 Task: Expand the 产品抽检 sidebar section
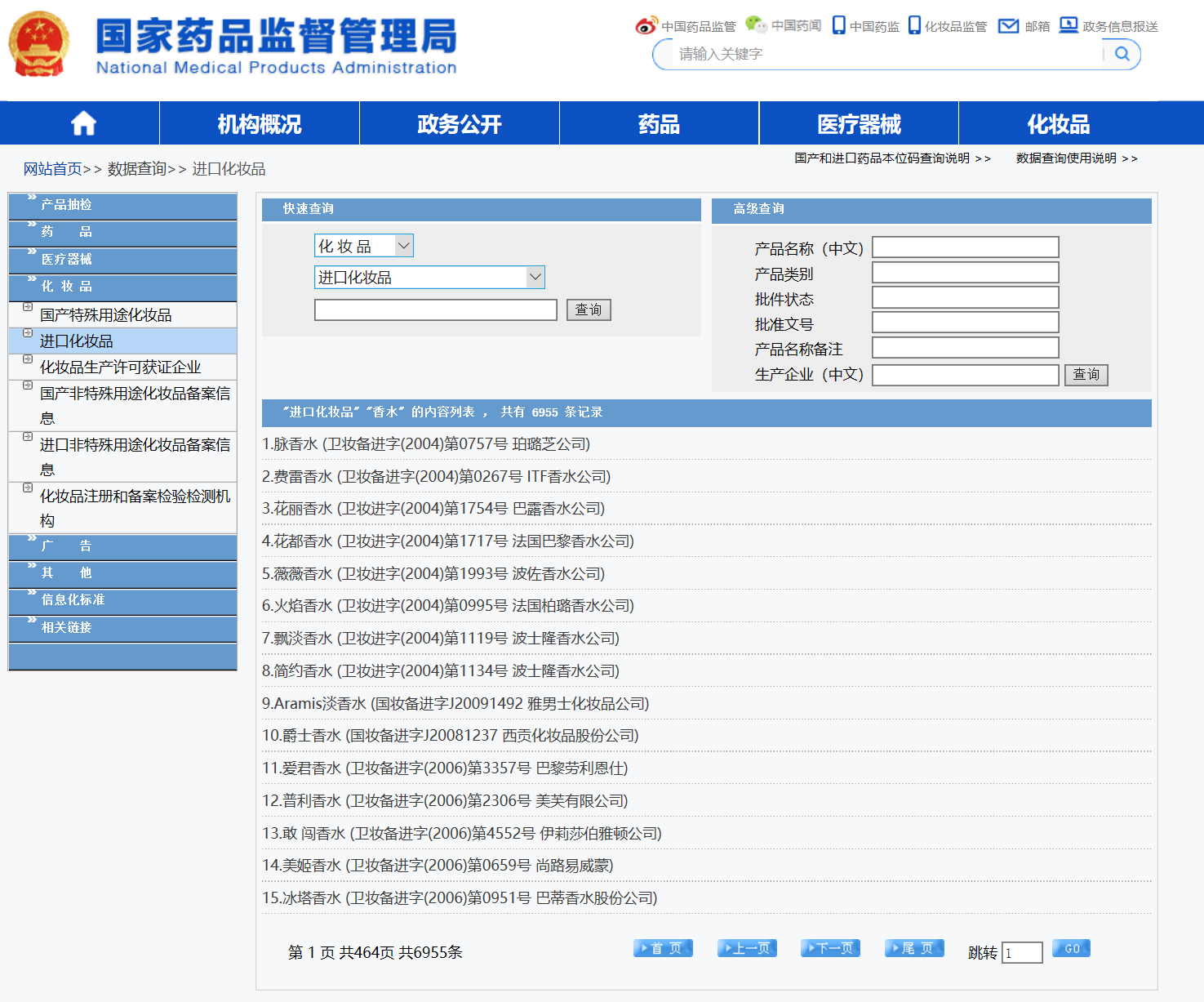[67, 205]
